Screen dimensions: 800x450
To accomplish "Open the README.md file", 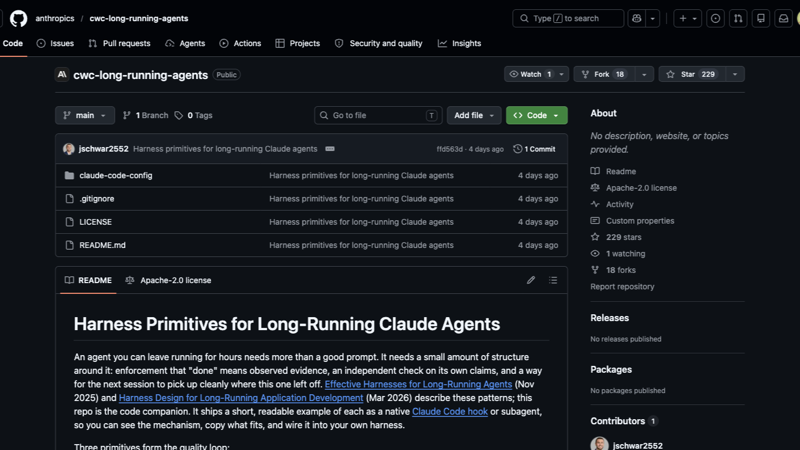I will (x=103, y=245).
